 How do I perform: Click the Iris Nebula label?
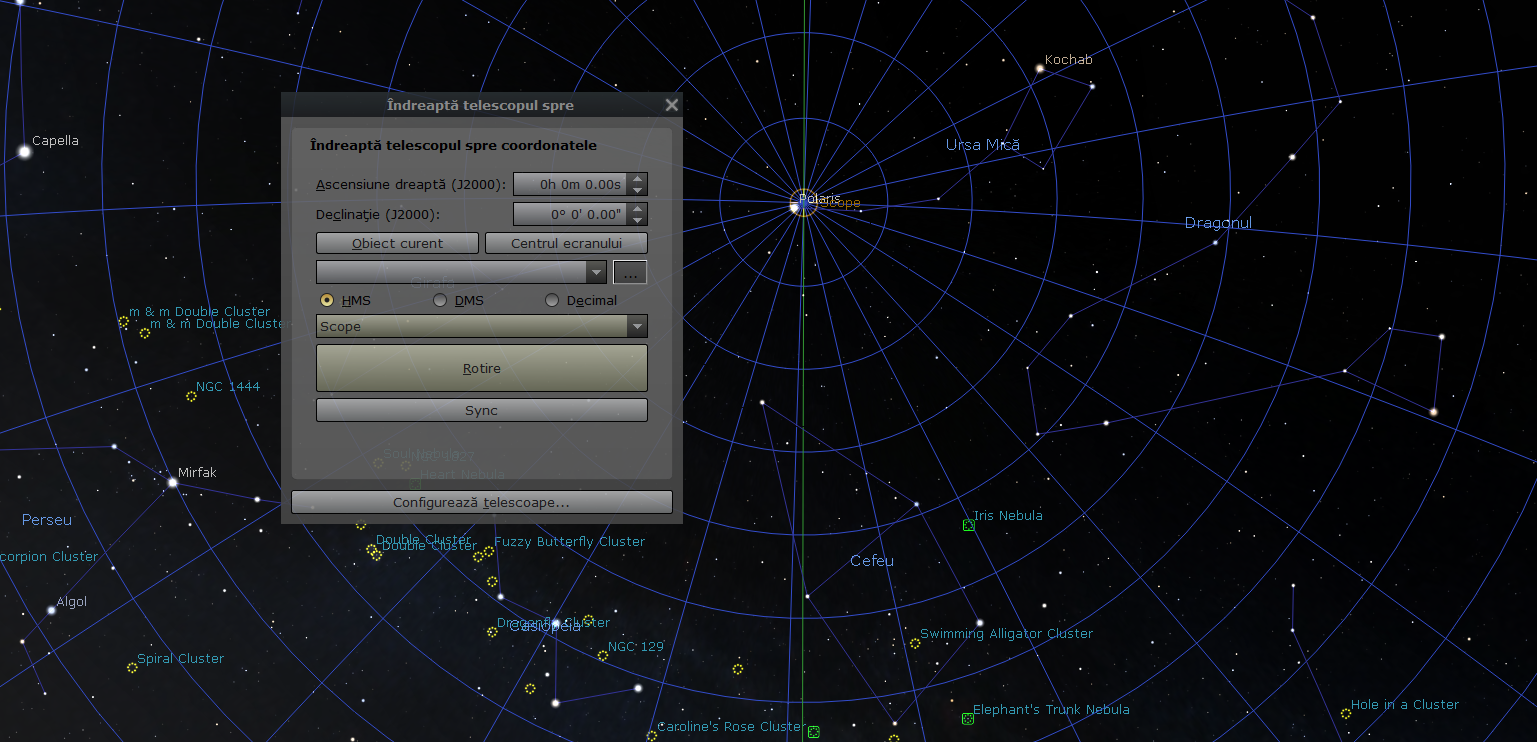(x=1008, y=515)
